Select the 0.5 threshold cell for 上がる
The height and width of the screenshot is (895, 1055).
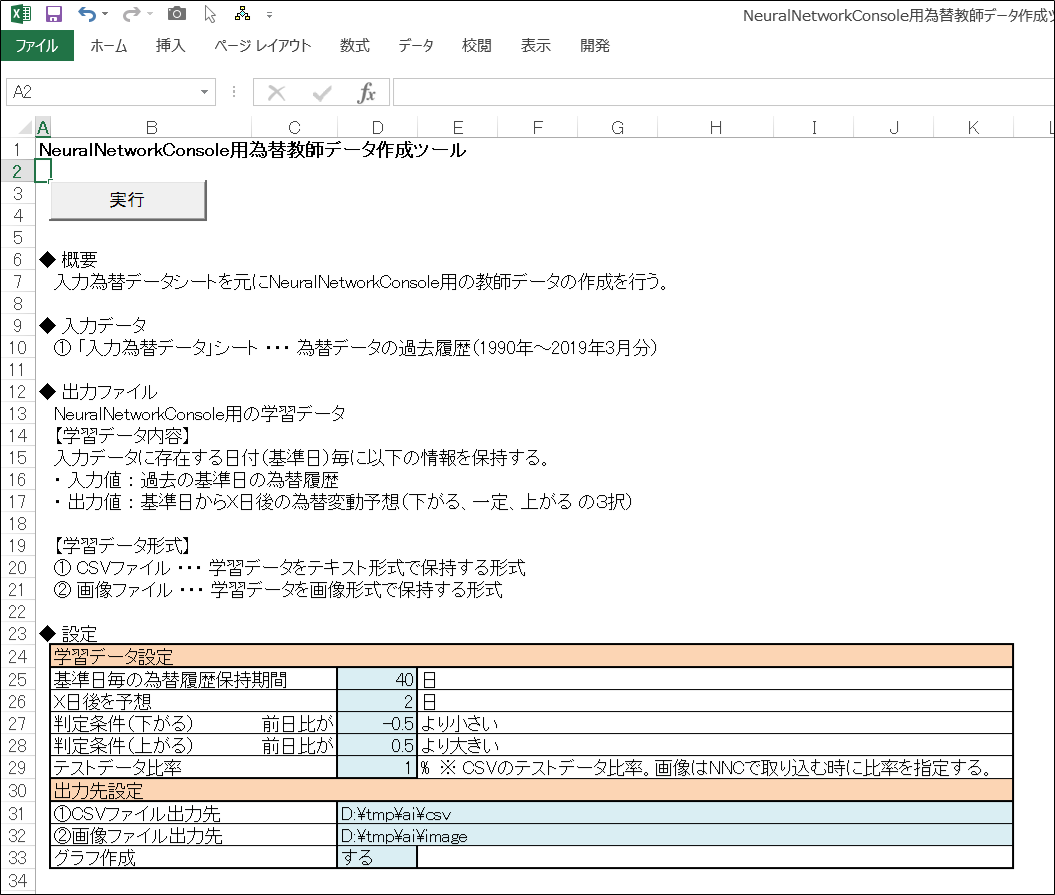377,746
